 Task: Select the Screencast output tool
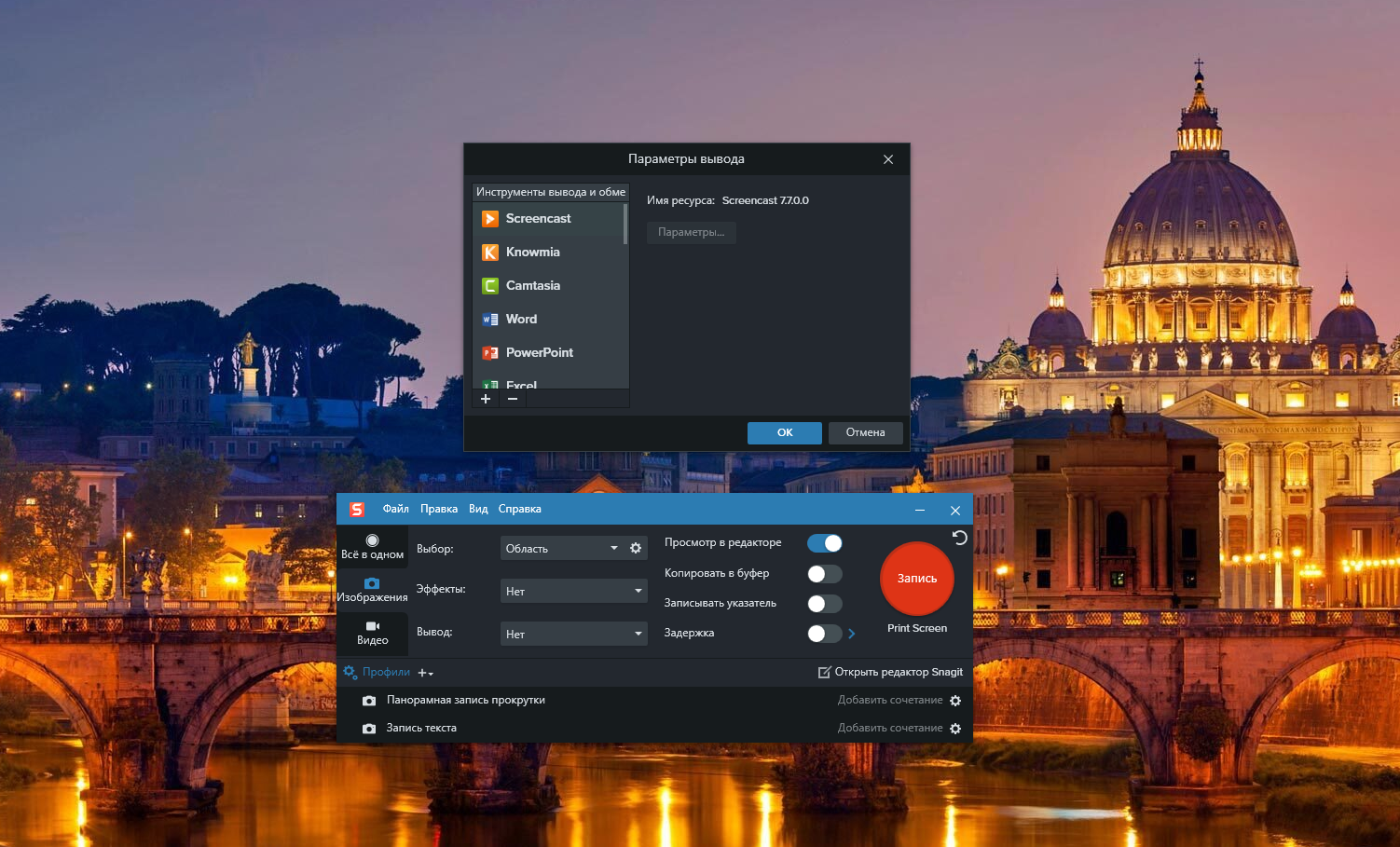pos(538,218)
